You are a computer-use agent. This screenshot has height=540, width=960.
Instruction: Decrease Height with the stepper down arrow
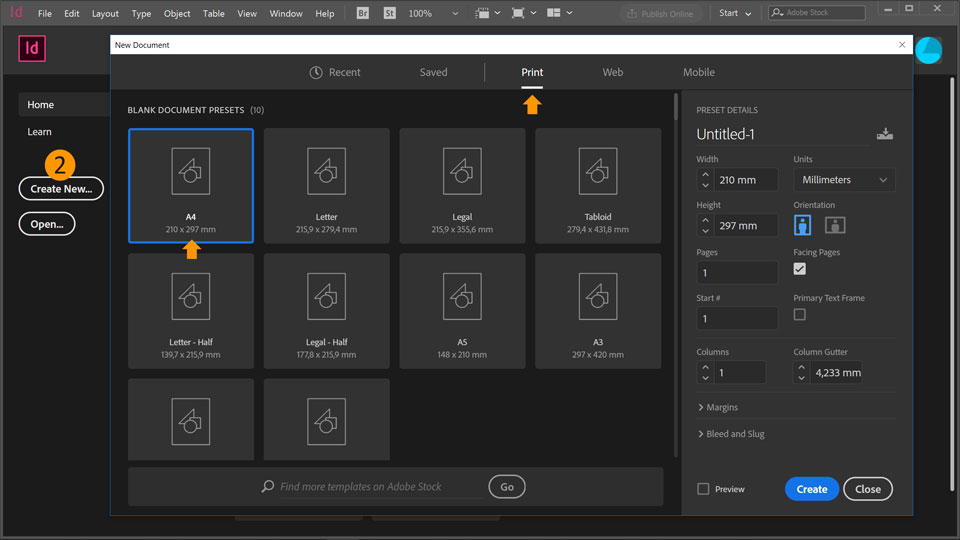pyautogui.click(x=705, y=231)
